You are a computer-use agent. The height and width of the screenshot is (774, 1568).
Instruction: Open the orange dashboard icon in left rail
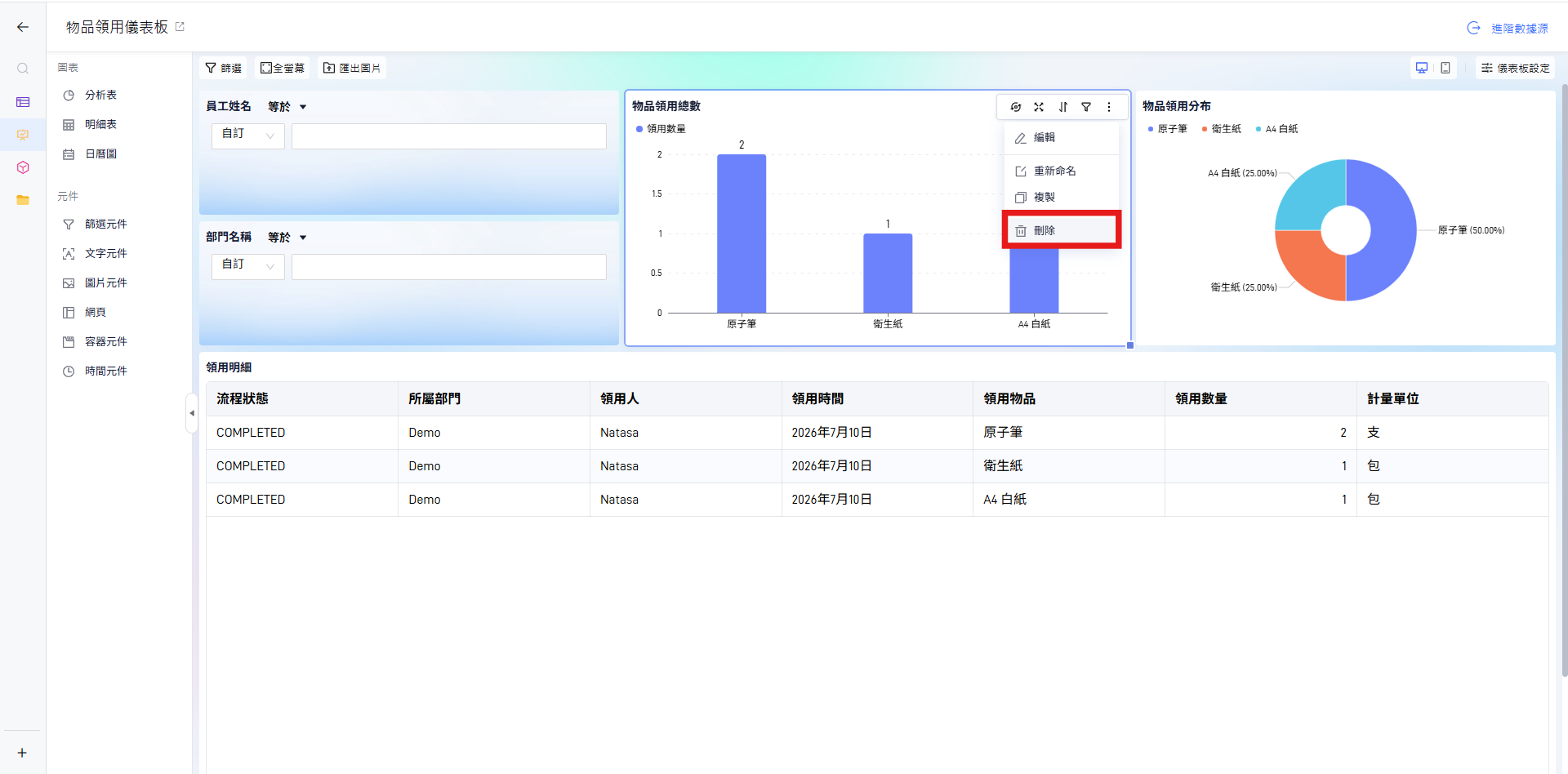tap(23, 135)
